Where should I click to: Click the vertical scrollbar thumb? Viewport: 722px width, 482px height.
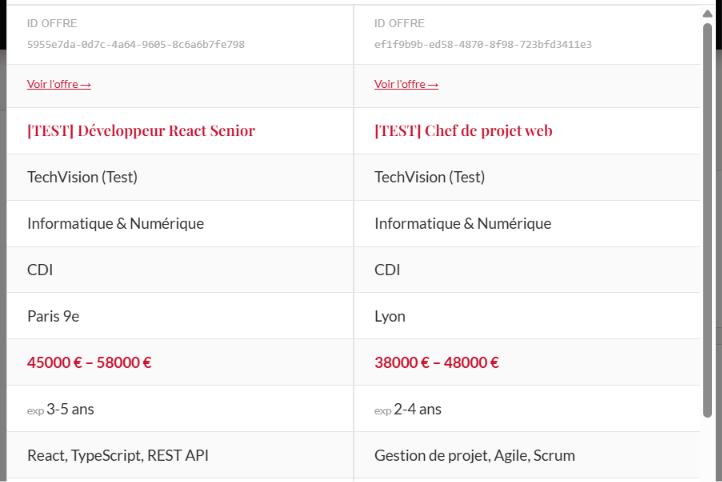pos(708,221)
